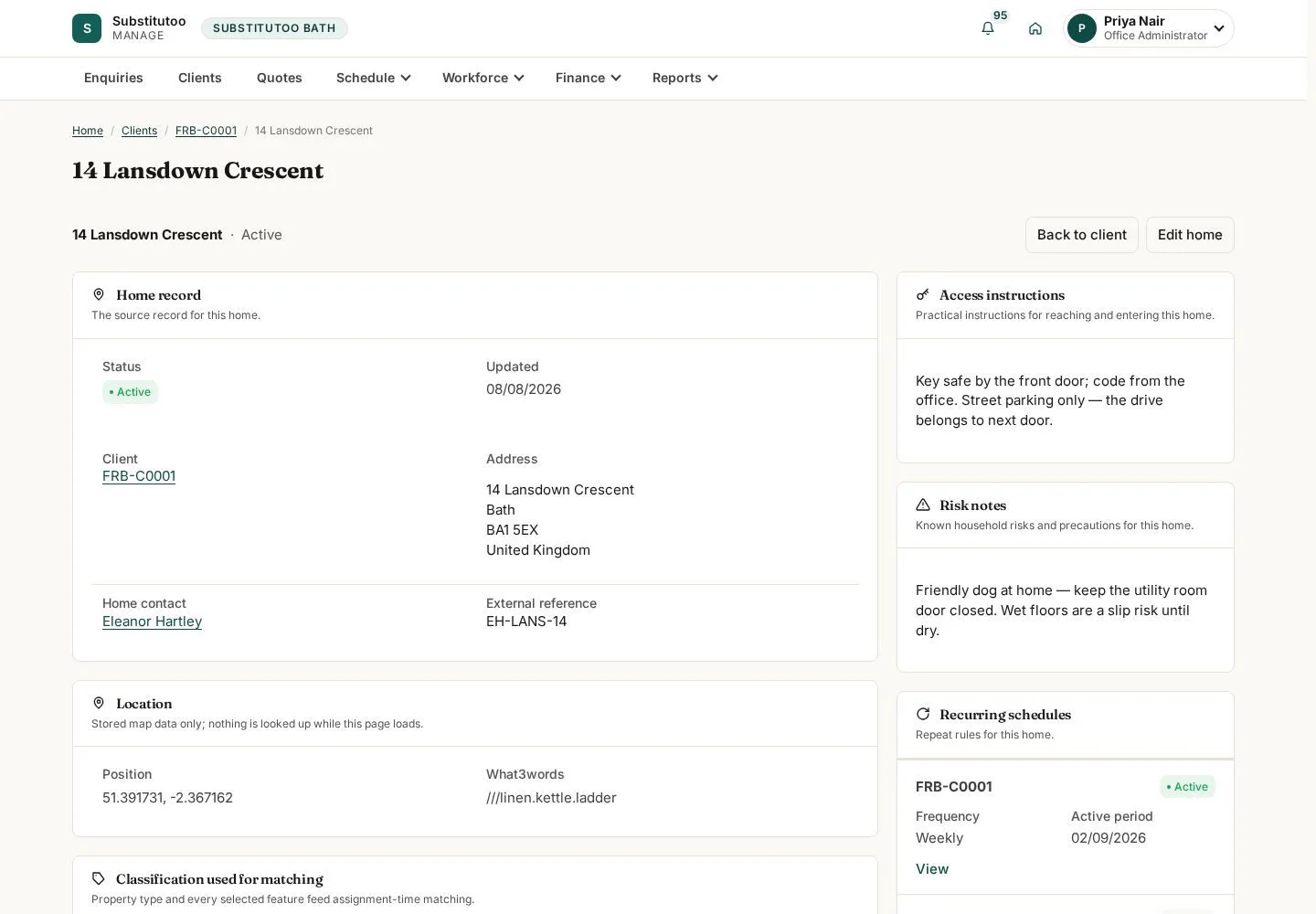The width and height of the screenshot is (1316, 914).
Task: Click the Home record pin icon
Action: click(99, 294)
